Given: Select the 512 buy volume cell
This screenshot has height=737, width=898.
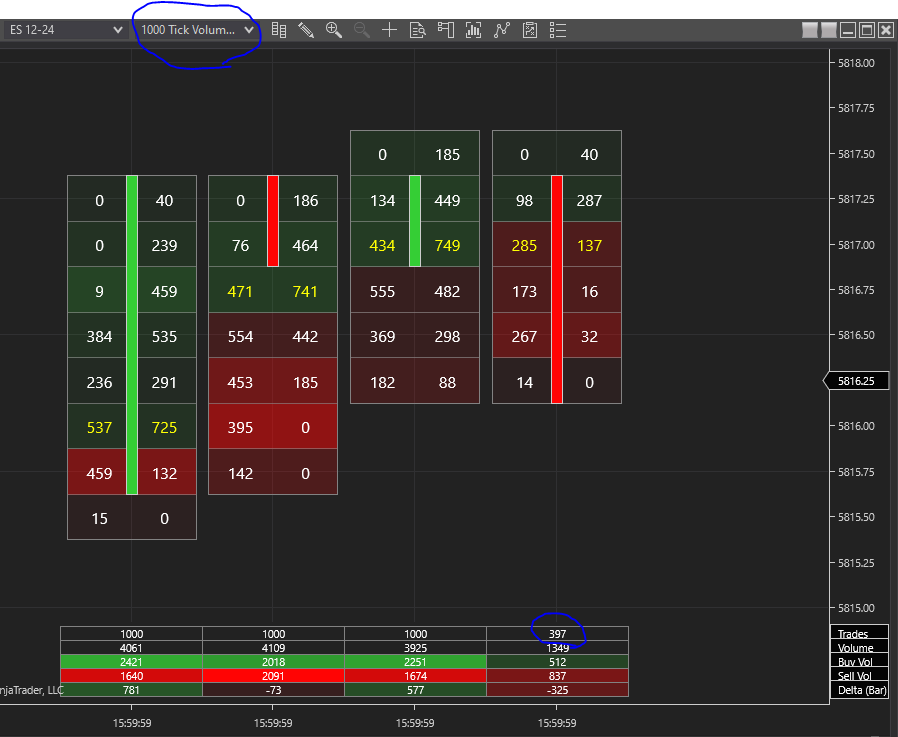Looking at the screenshot, I should pyautogui.click(x=557, y=662).
